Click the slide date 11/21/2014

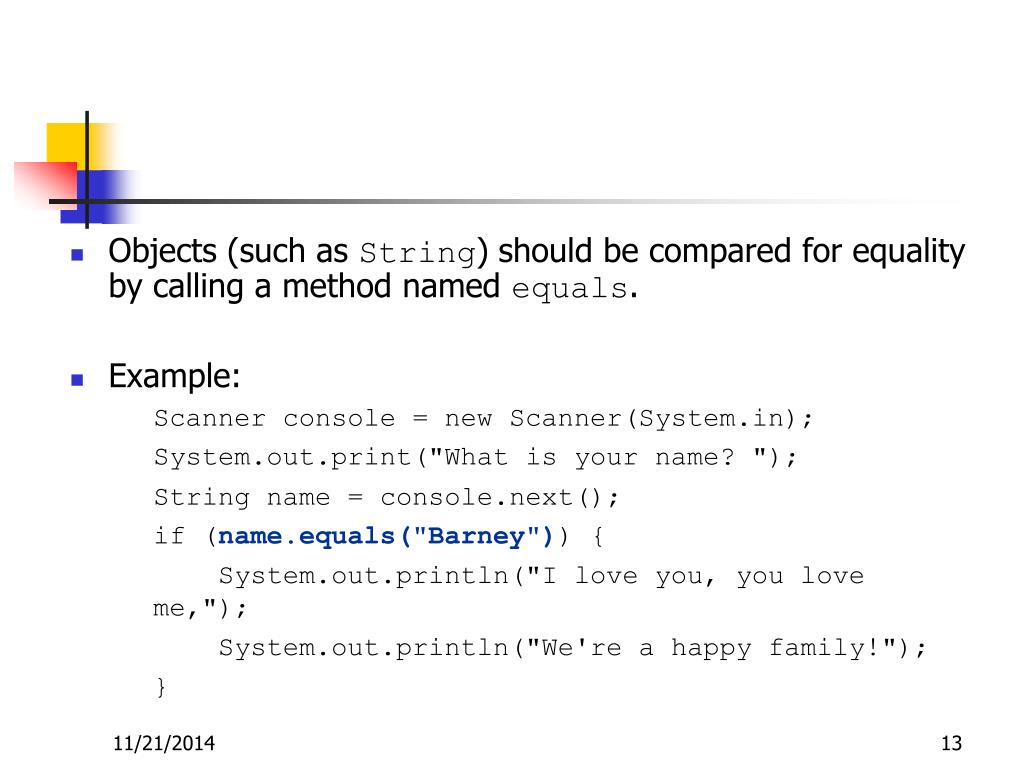(164, 743)
